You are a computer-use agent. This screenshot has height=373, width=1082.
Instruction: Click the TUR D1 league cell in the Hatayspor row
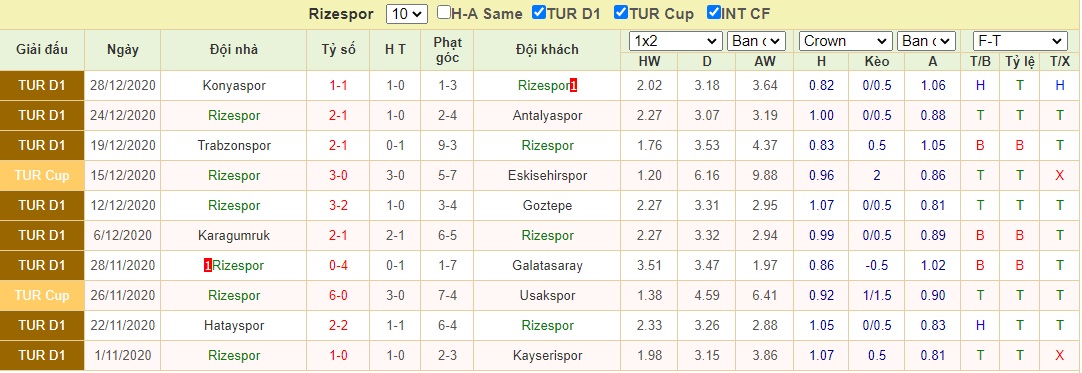click(43, 325)
